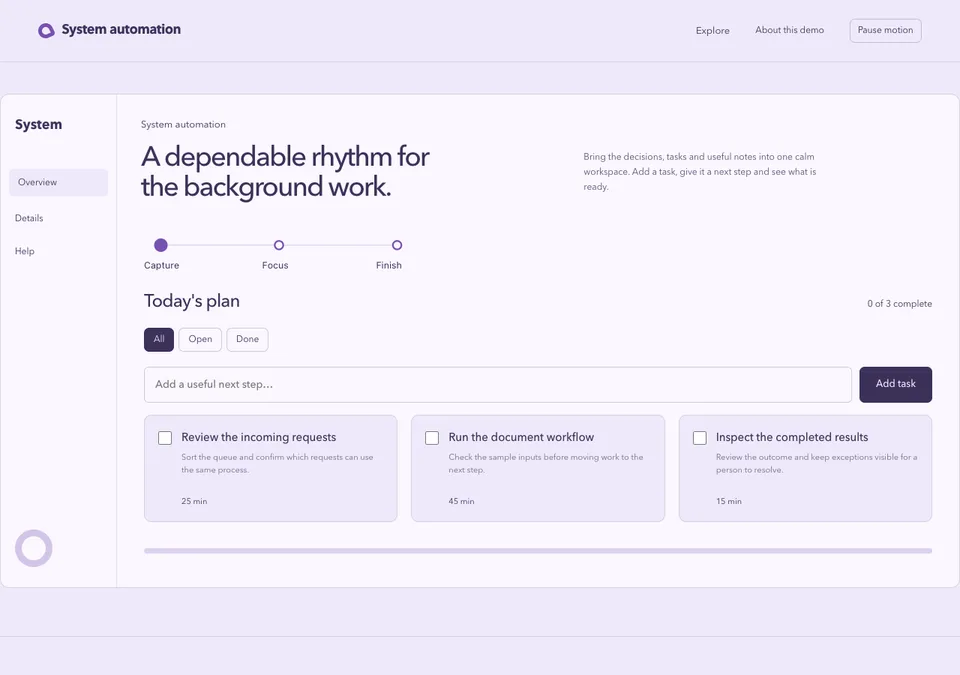
Task: Click the 25 min duration label
Action: point(194,501)
